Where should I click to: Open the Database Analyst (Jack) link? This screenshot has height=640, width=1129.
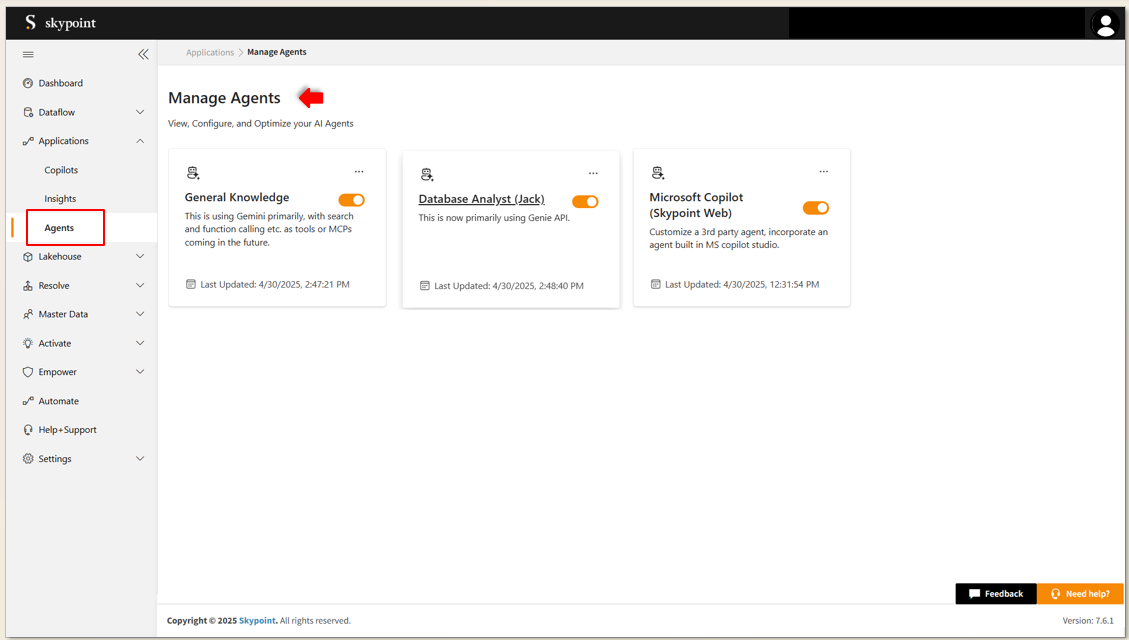pyautogui.click(x=482, y=199)
